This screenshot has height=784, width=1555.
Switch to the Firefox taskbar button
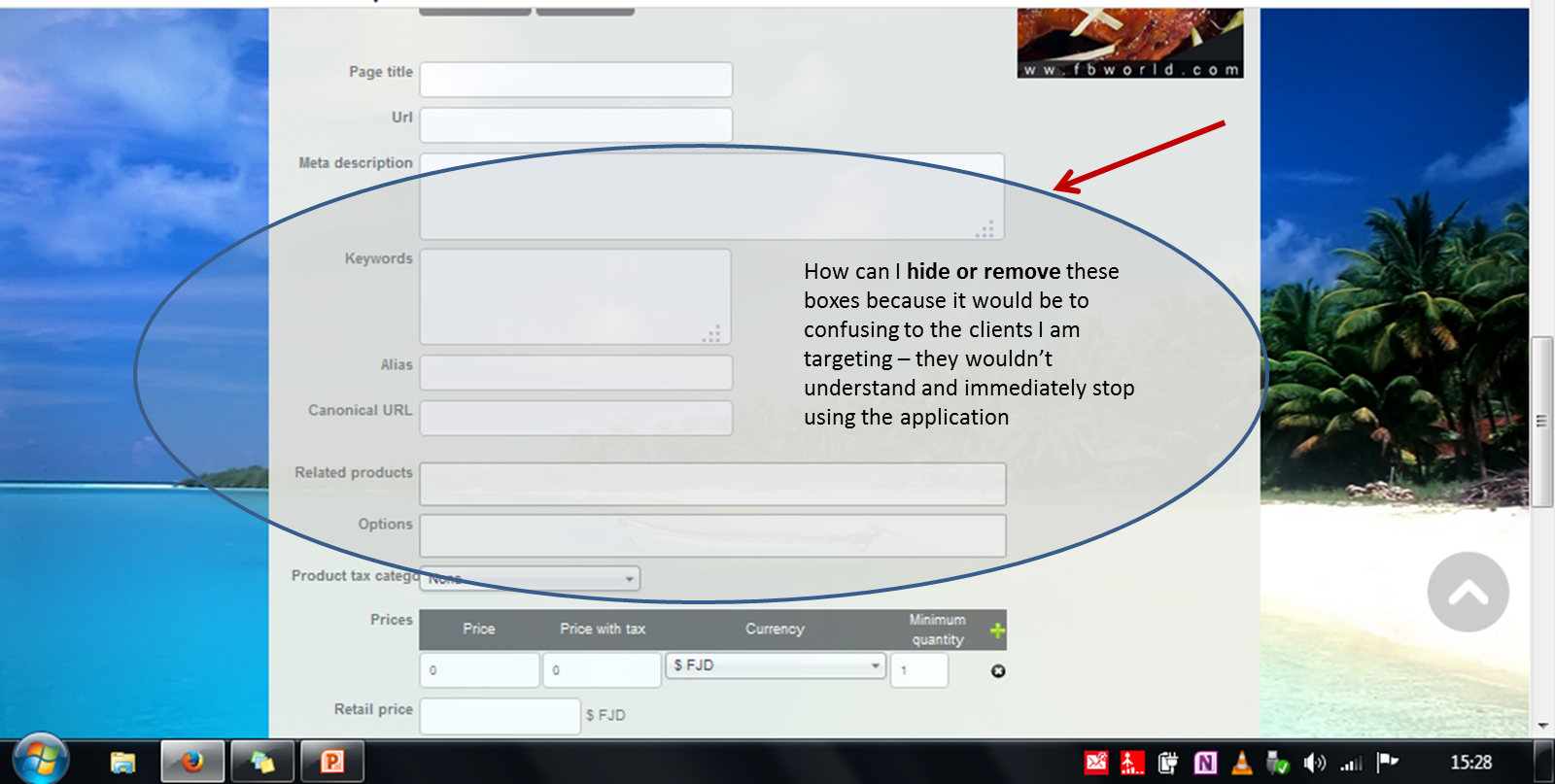(x=192, y=762)
